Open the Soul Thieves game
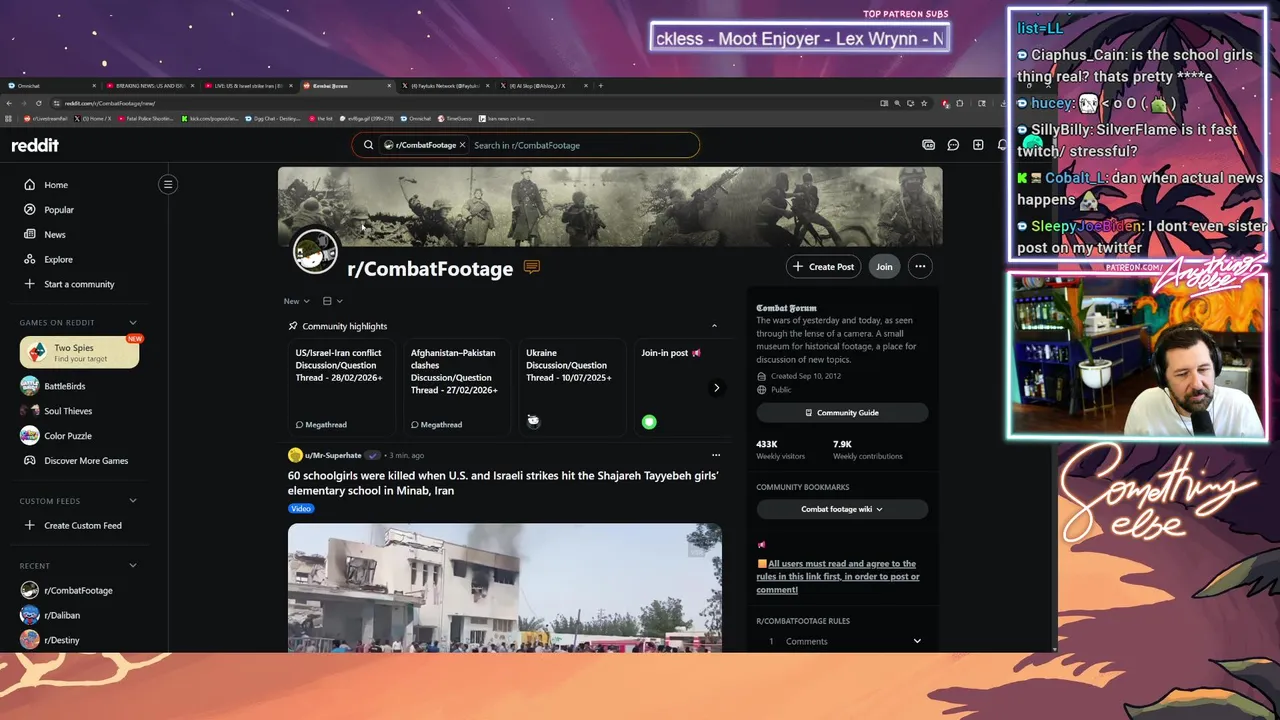Viewport: 1280px width, 720px height. tap(68, 411)
